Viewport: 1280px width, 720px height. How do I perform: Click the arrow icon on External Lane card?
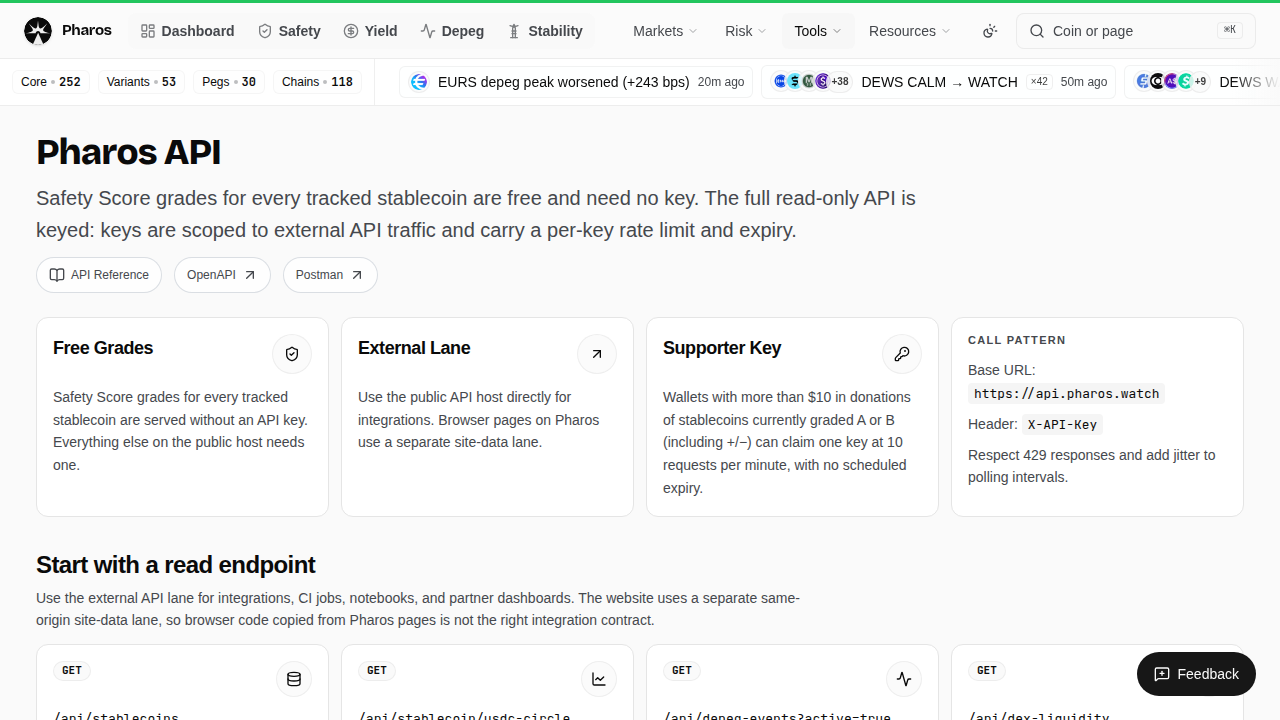(x=597, y=354)
